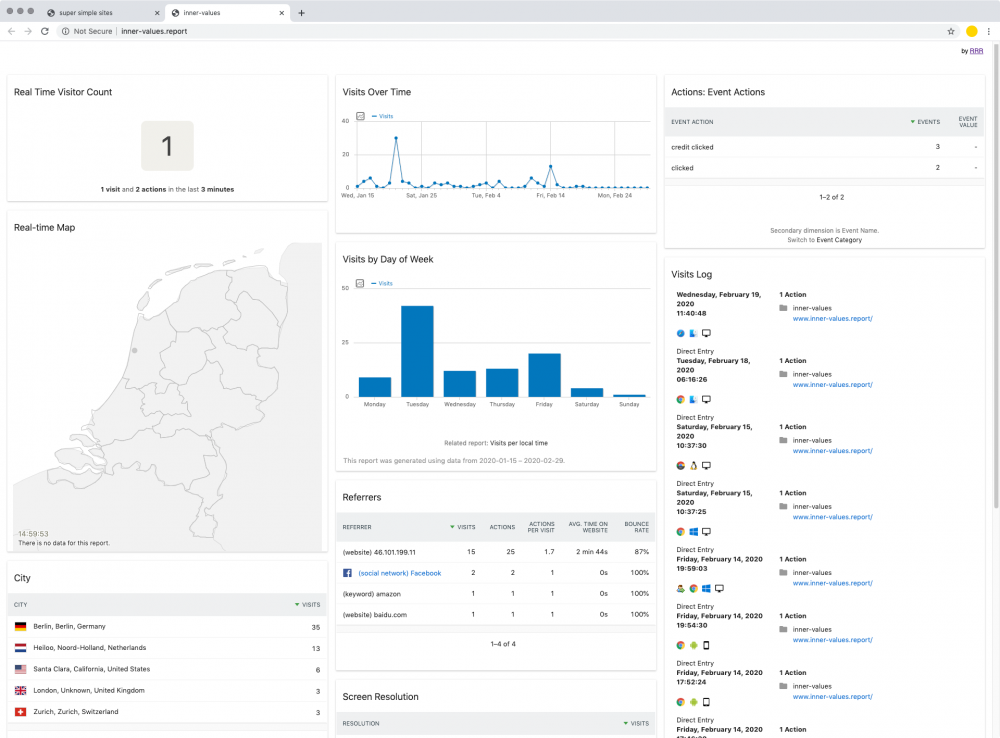
Task: Click the Visits legend in Day of Week chart
Action: [x=382, y=283]
